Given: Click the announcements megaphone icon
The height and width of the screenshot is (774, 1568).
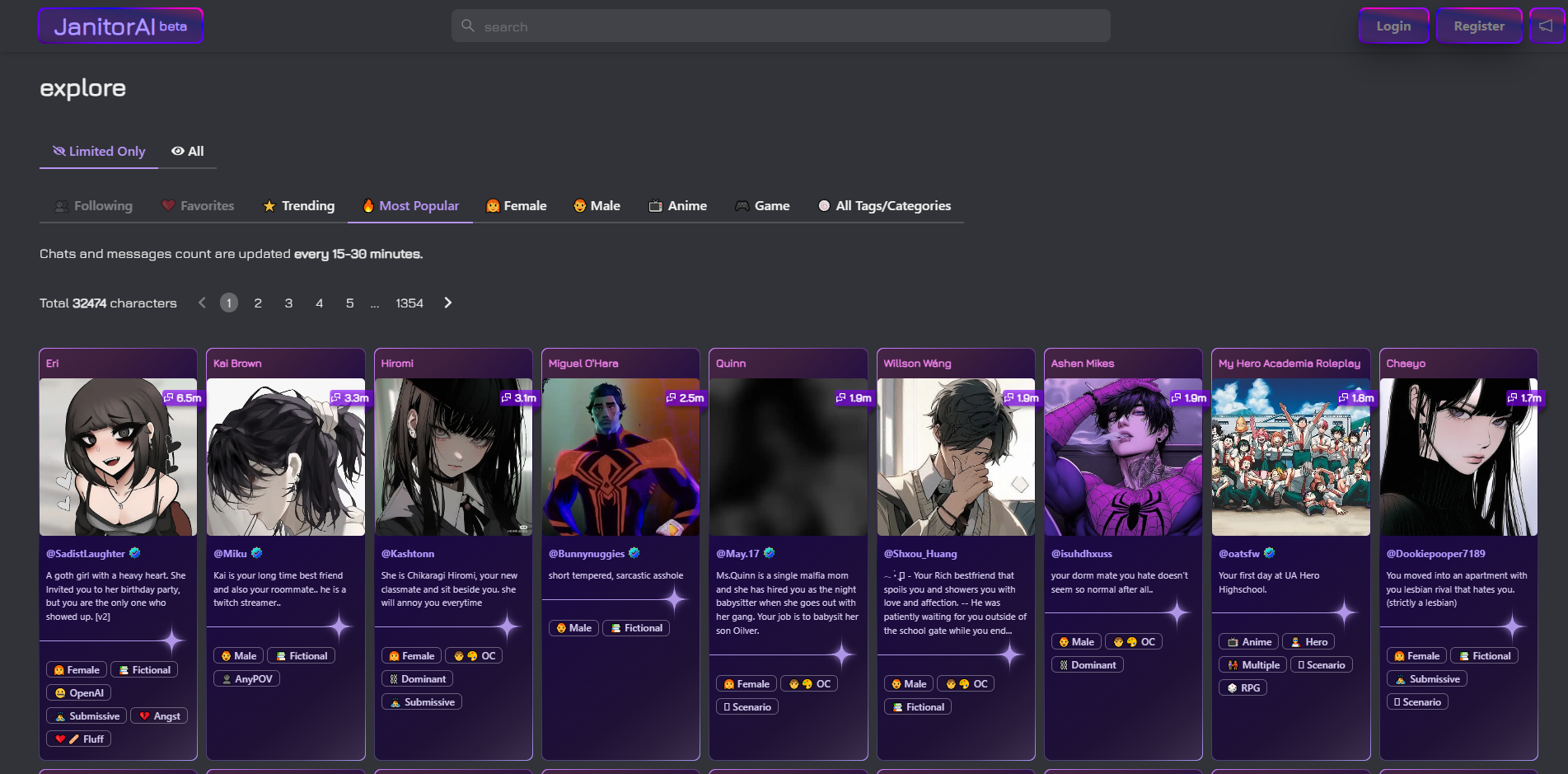Looking at the screenshot, I should click(x=1546, y=26).
